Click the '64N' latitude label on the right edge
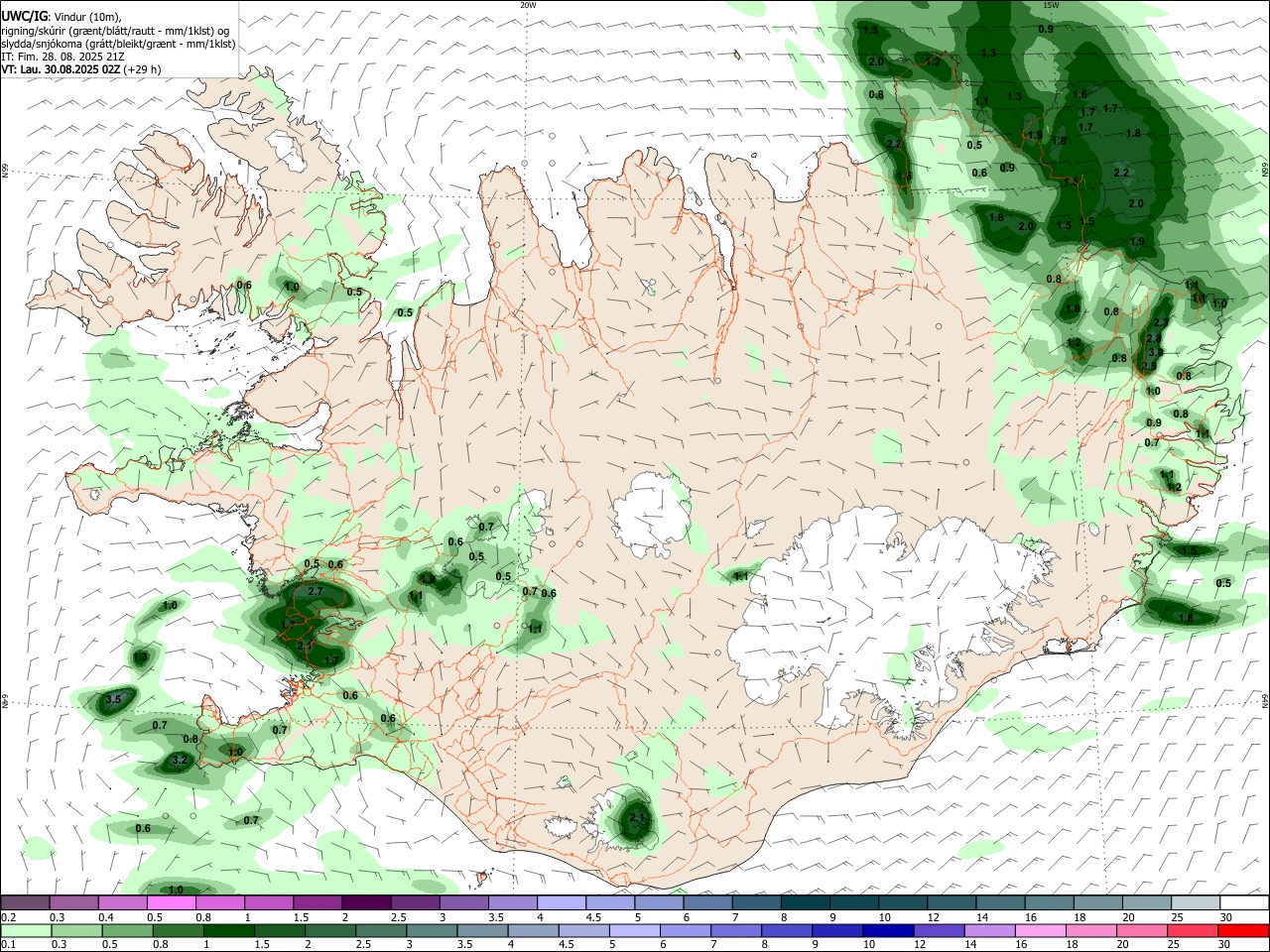 pos(1265,700)
